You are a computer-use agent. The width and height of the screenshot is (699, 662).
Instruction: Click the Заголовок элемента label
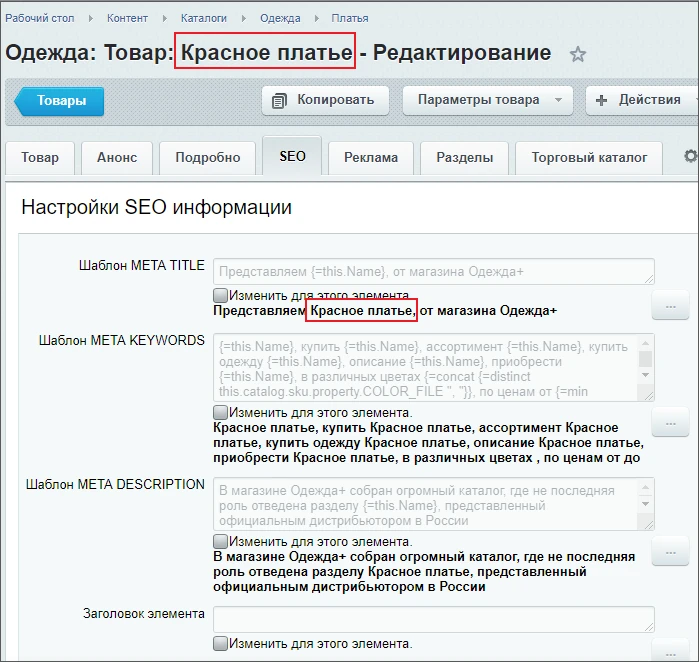(x=144, y=614)
